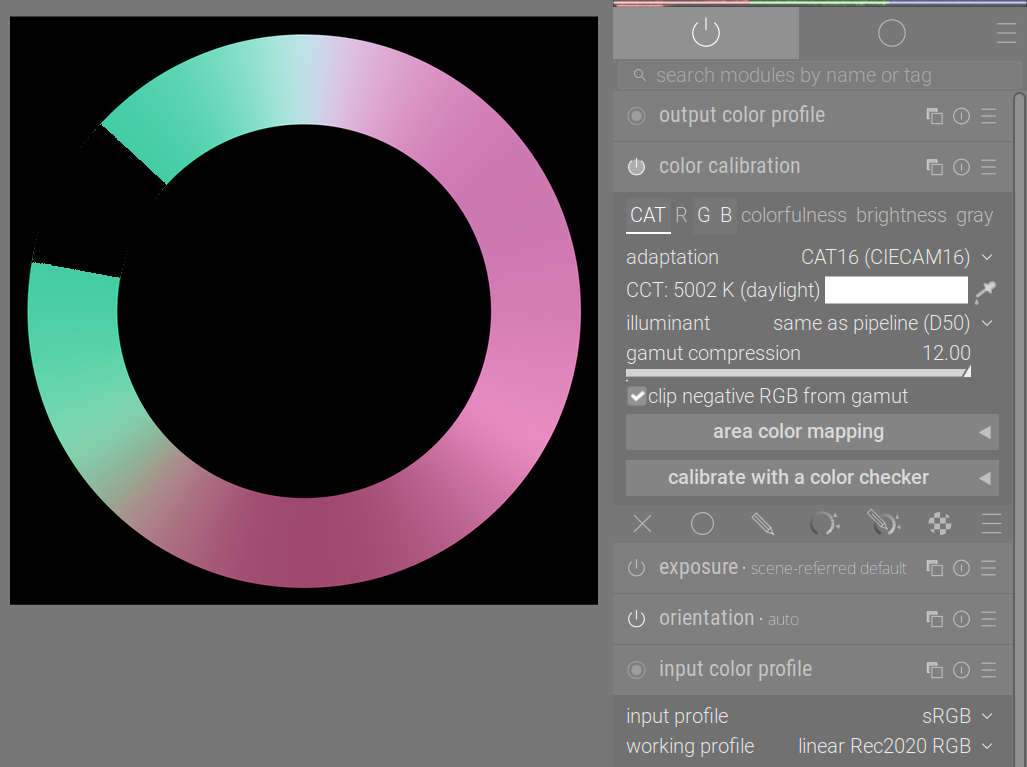Open the illuminant dropdown list
The width and height of the screenshot is (1027, 767).
click(x=884, y=324)
